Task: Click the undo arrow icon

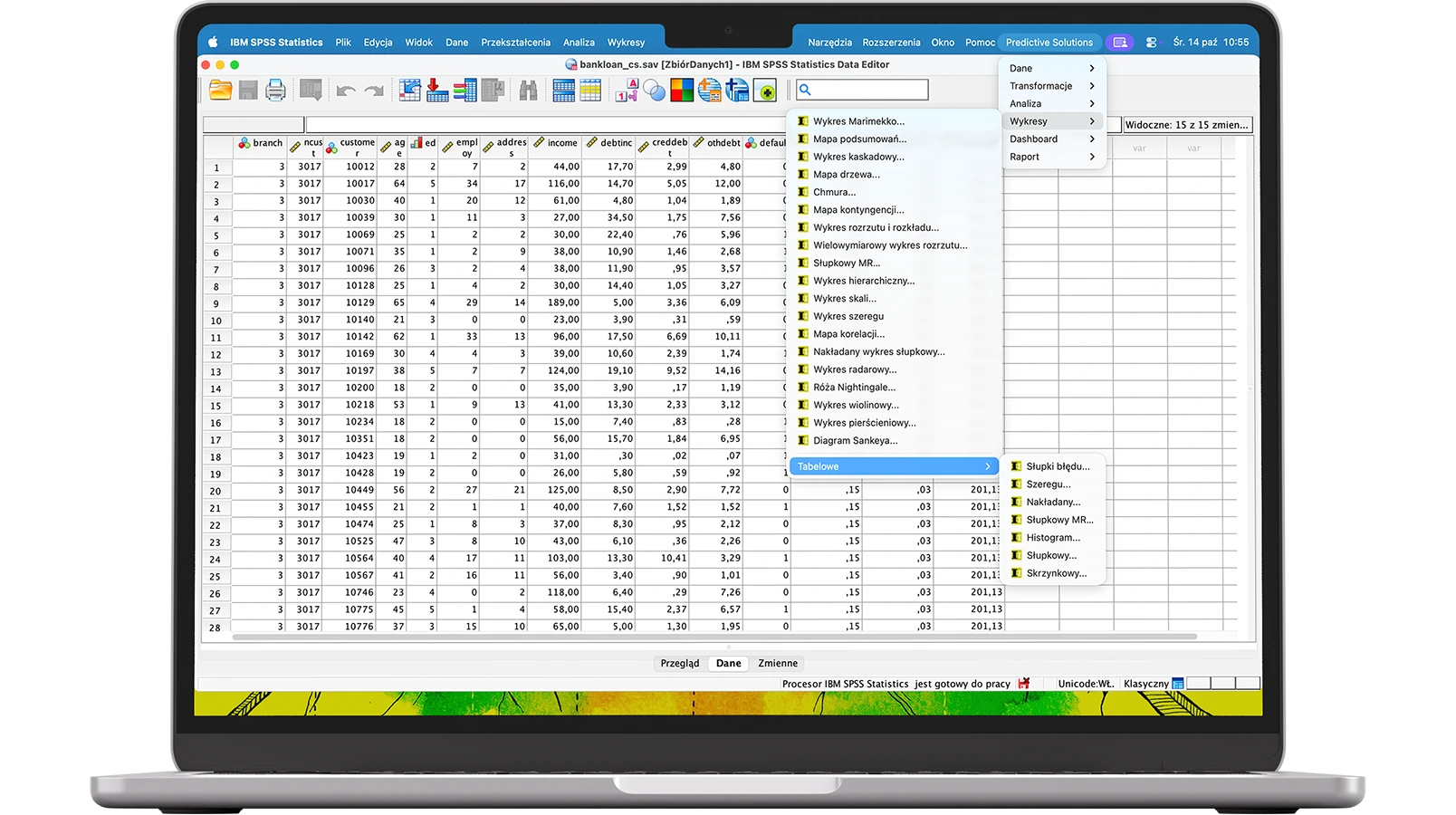Action: (346, 91)
